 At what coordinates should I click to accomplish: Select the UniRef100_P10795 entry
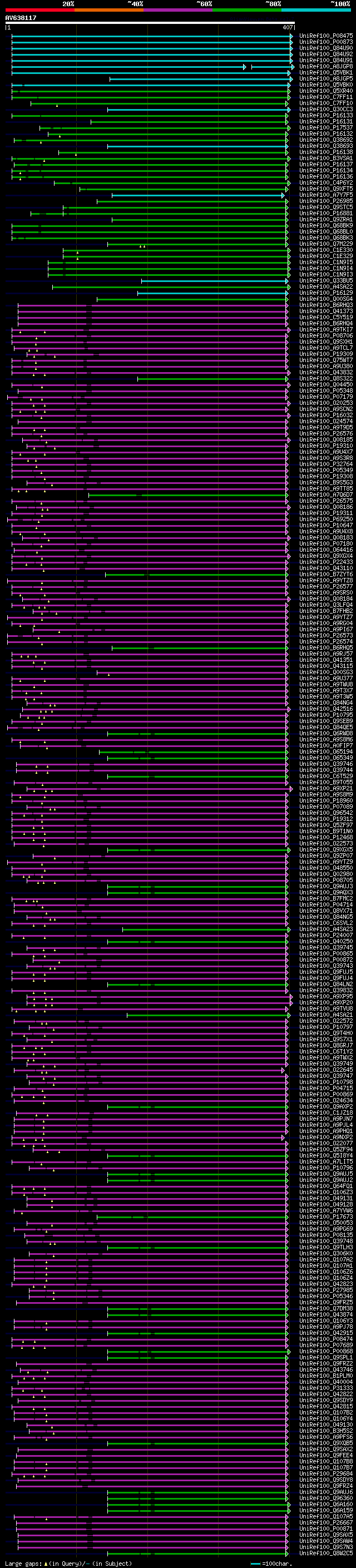(326, 715)
